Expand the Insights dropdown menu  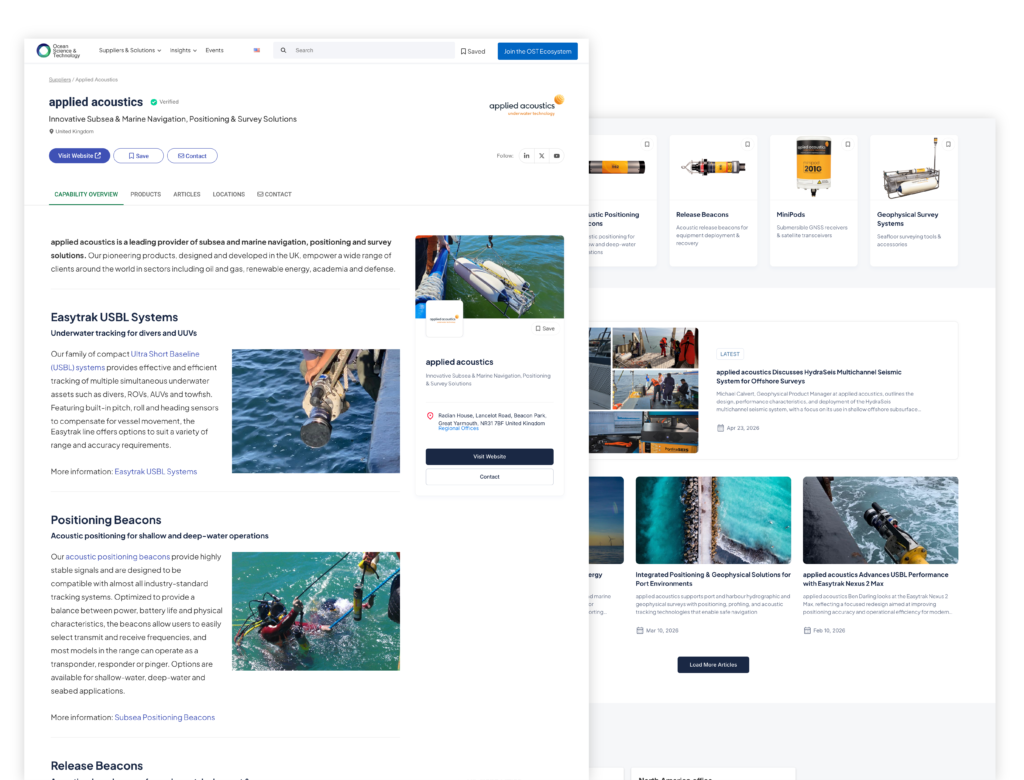coord(183,50)
